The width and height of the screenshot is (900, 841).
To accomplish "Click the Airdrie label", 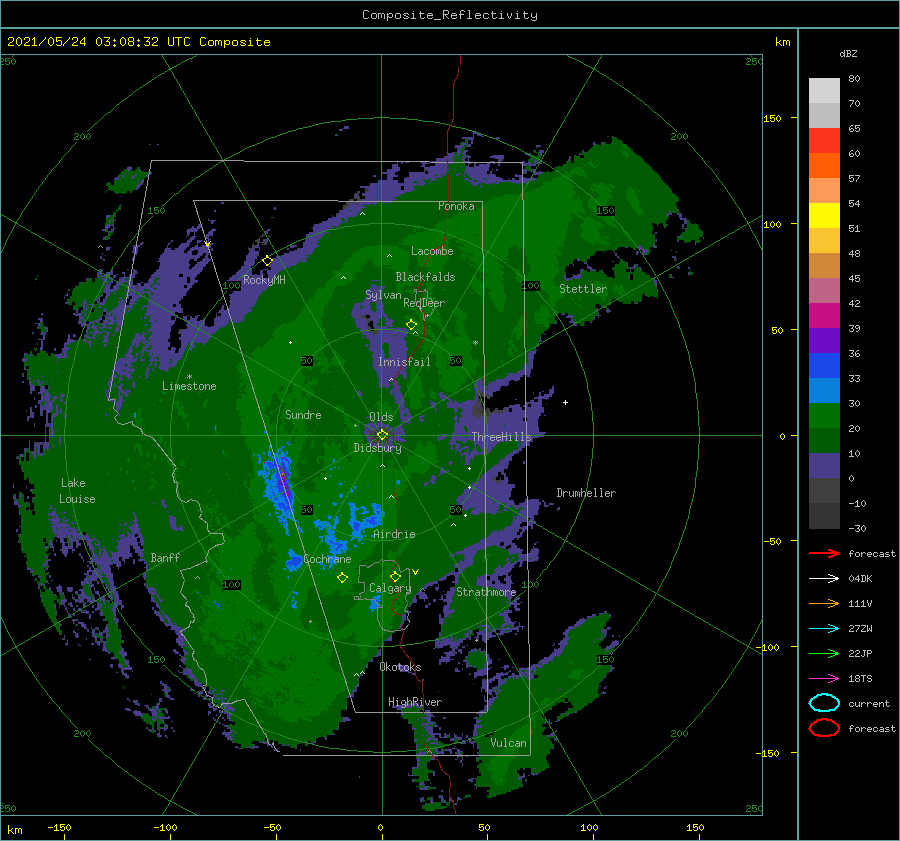I will tap(394, 534).
